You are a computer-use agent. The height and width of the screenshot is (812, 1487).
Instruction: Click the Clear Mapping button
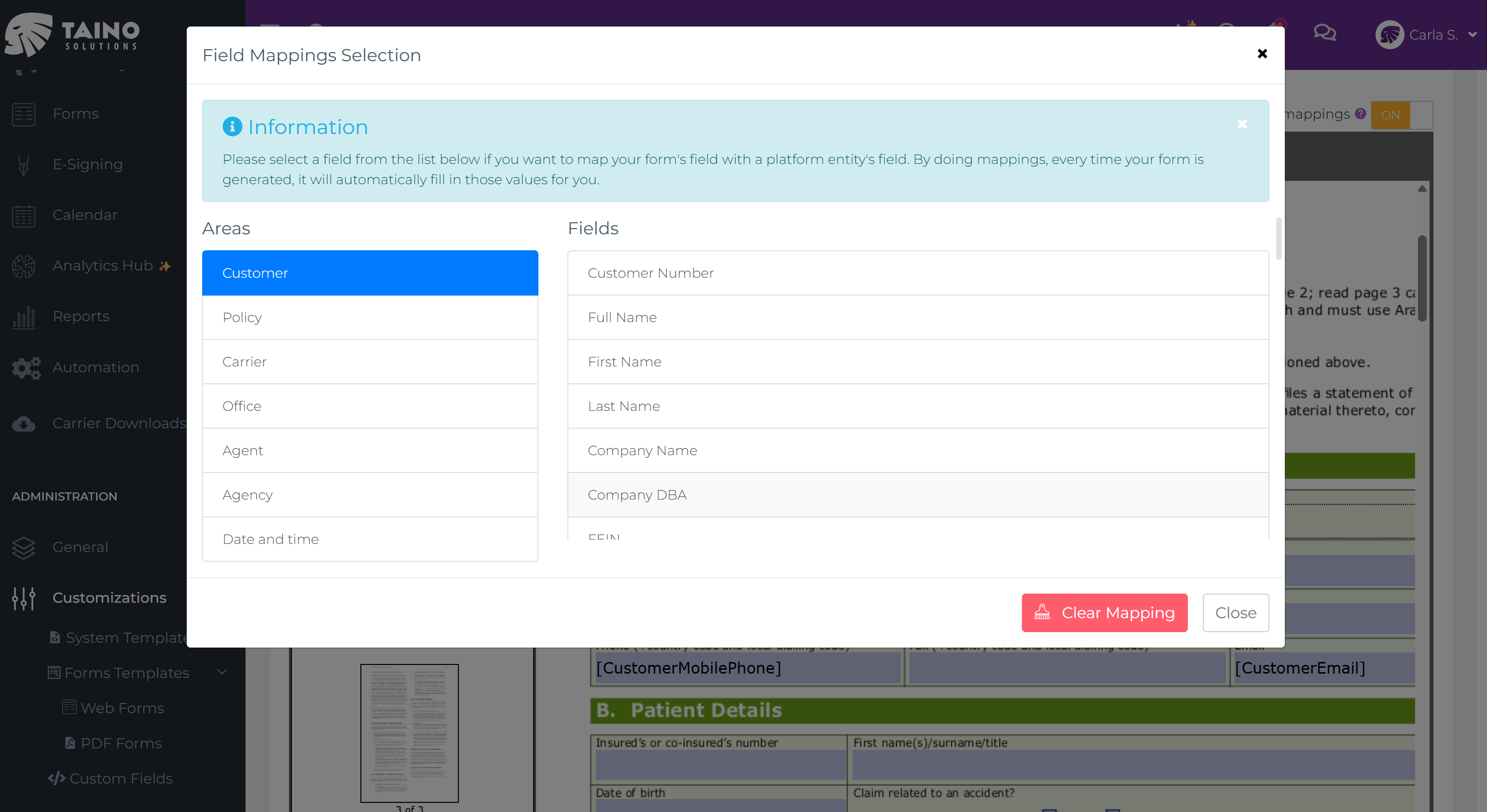pyautogui.click(x=1104, y=612)
